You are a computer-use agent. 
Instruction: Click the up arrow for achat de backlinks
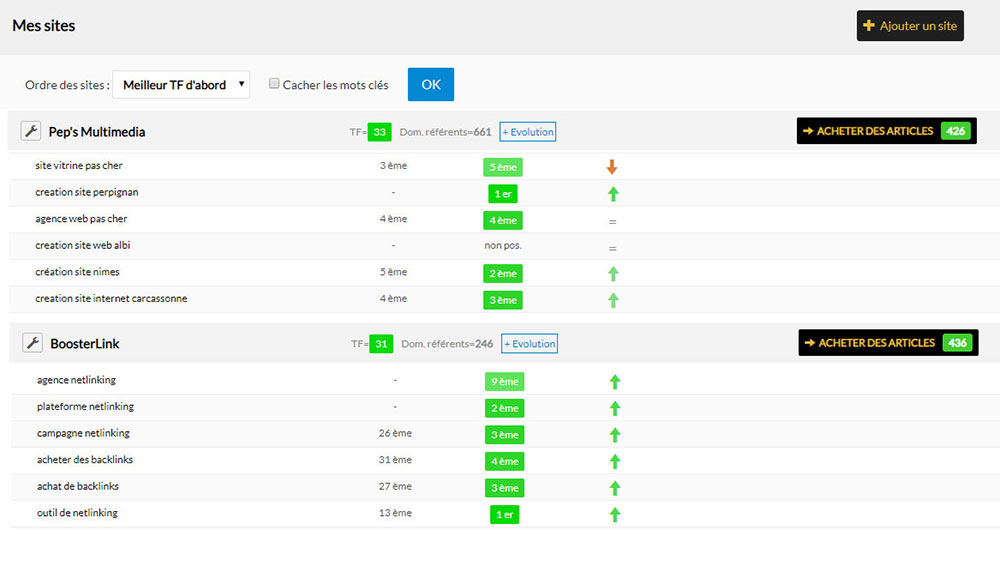(615, 488)
